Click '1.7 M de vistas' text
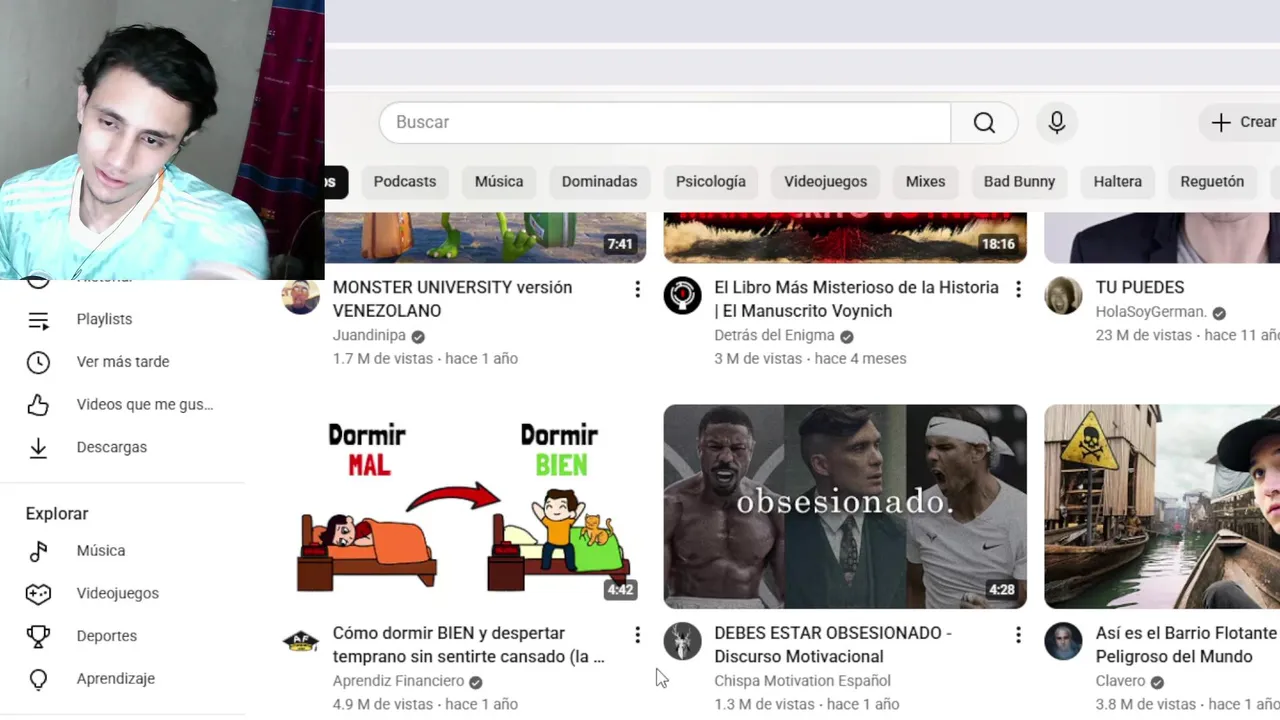This screenshot has width=1280, height=720. click(383, 358)
